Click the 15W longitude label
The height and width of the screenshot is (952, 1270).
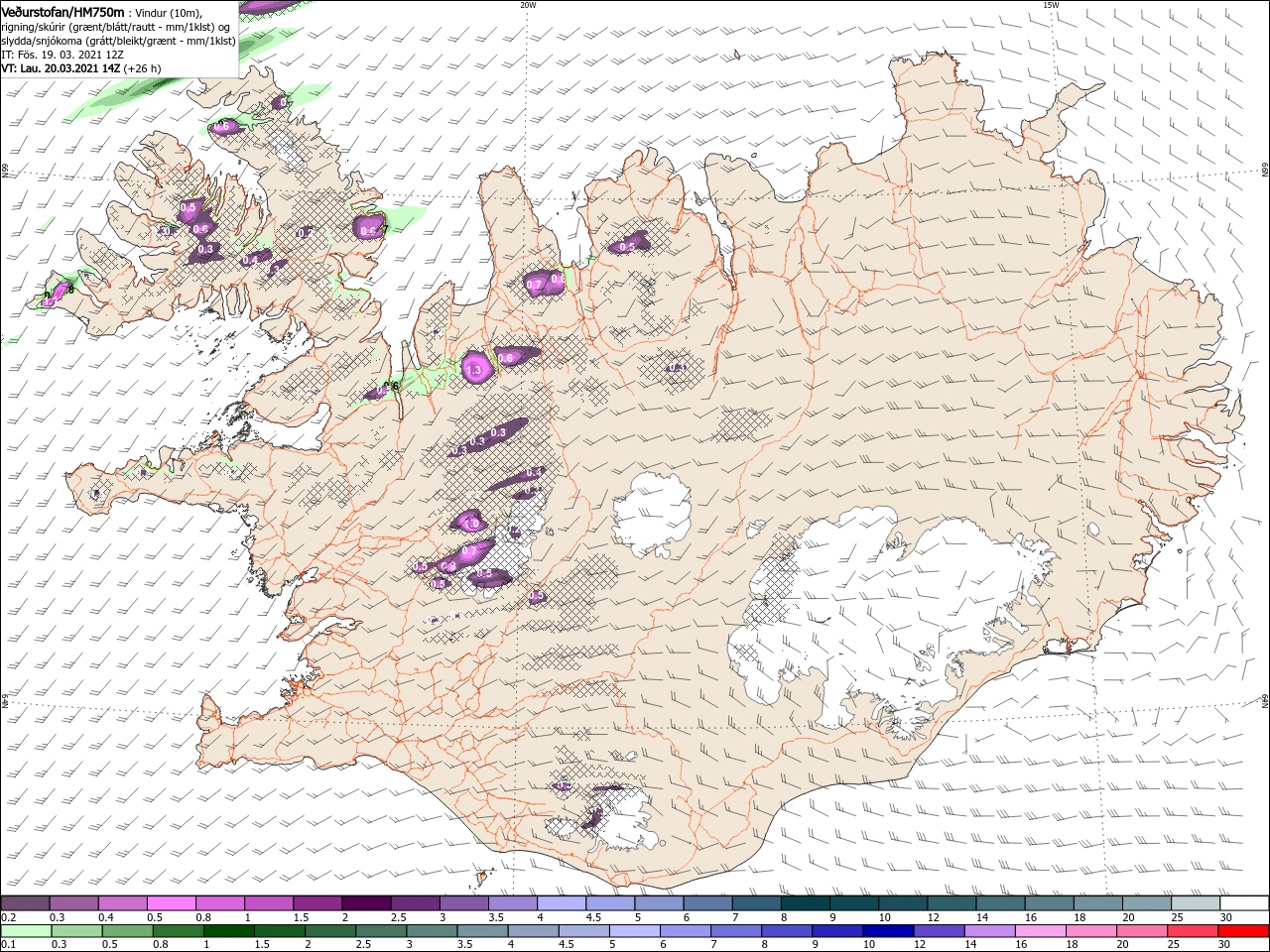(1051, 5)
